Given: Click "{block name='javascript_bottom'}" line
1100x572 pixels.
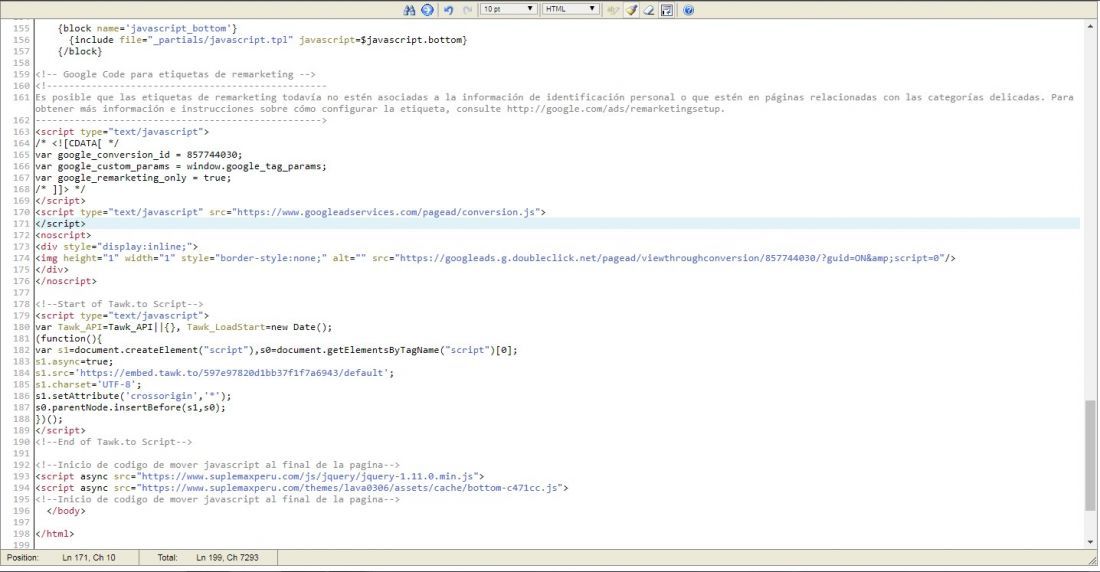Looking at the screenshot, I should pos(147,28).
